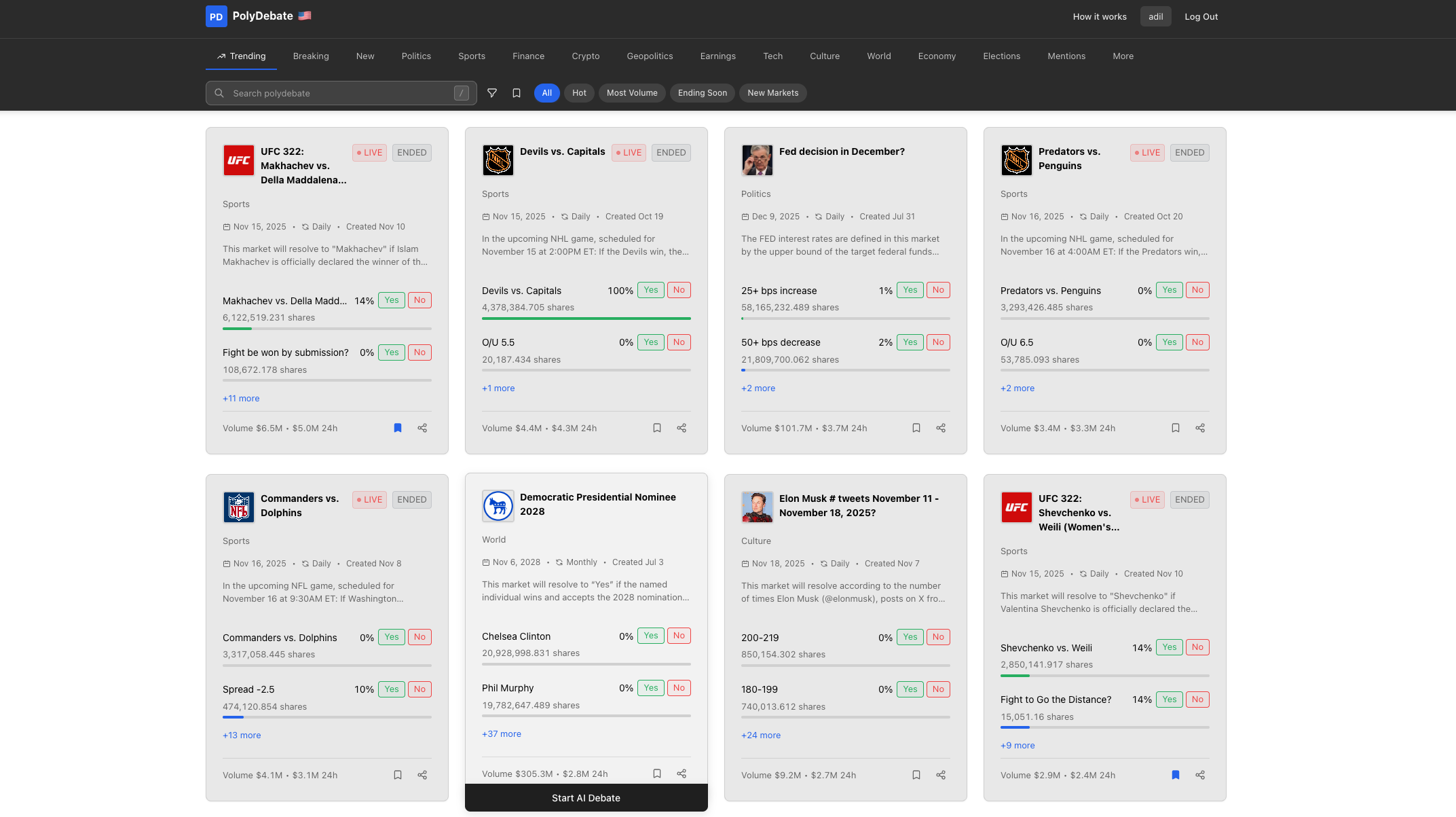Unbookmark the Shevchenko vs. Weili card
Image resolution: width=1456 pixels, height=817 pixels.
(1176, 775)
